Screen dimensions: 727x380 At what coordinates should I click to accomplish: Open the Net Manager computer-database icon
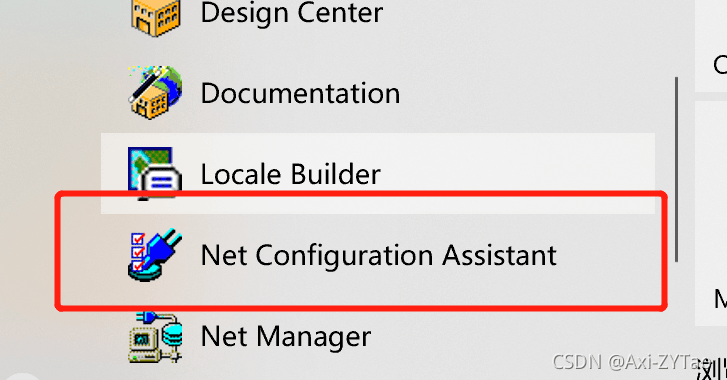point(155,336)
